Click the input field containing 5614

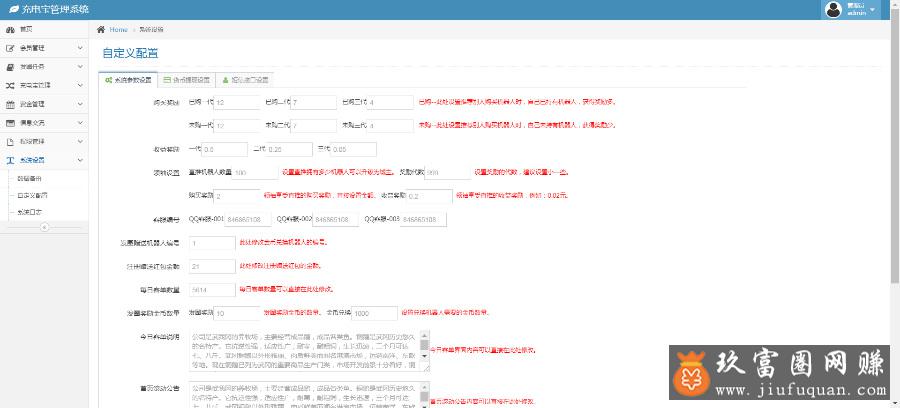point(211,289)
